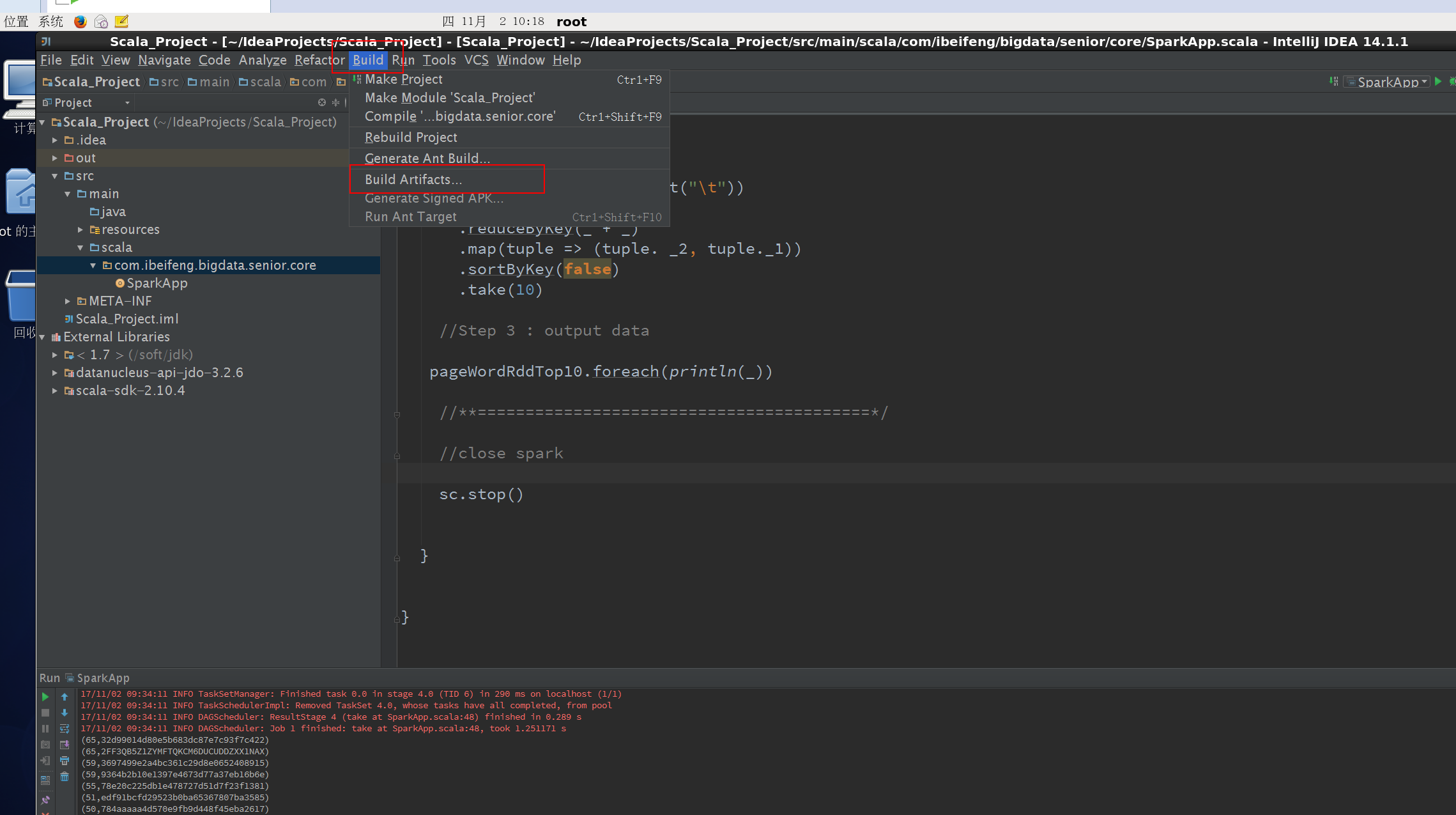
Task: Choose Make Module 'Scala_Project'
Action: 509,98
